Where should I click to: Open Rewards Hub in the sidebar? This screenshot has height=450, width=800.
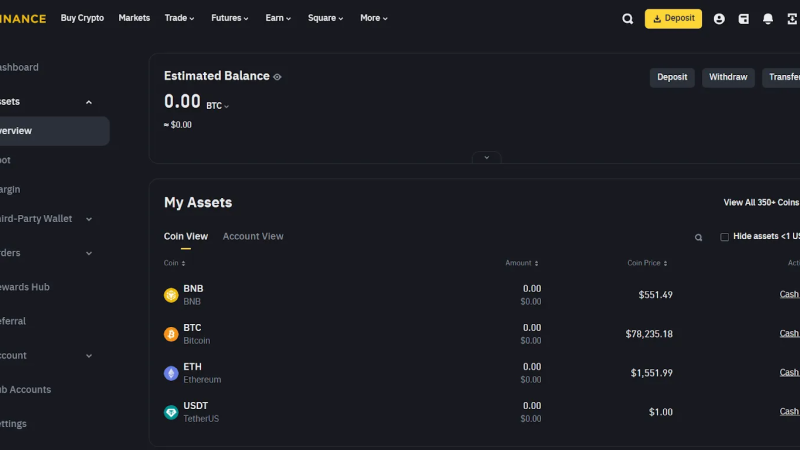[24, 287]
